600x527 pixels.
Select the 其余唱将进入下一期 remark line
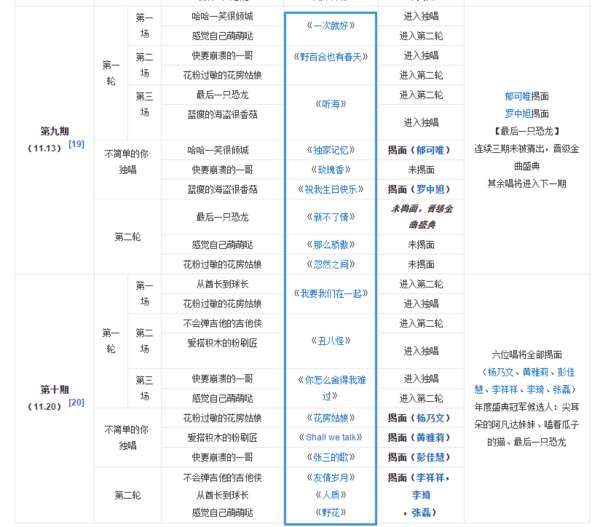point(527,183)
